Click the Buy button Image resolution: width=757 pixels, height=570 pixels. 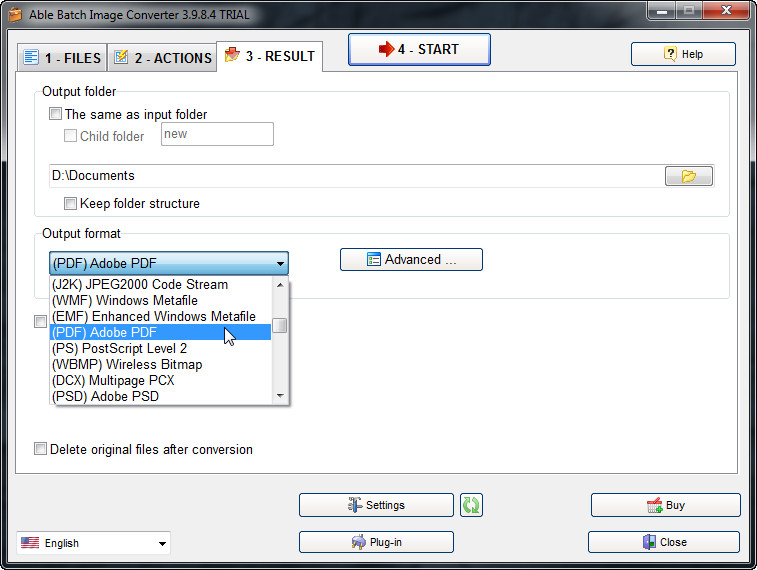pos(665,505)
